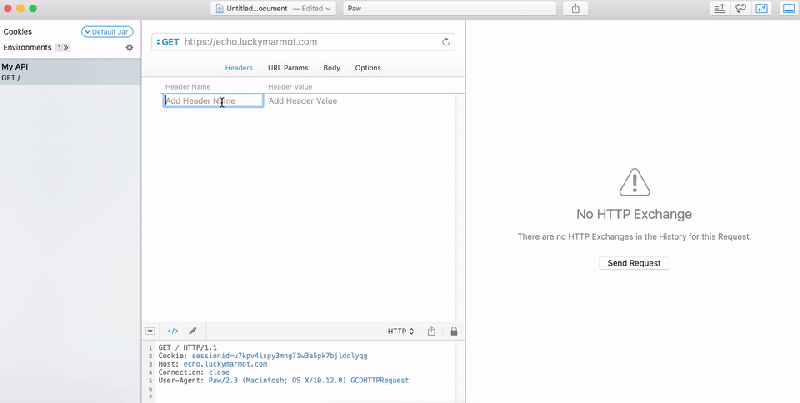This screenshot has height=403, width=800.
Task: Click the lock icon in code bar
Action: (x=454, y=331)
